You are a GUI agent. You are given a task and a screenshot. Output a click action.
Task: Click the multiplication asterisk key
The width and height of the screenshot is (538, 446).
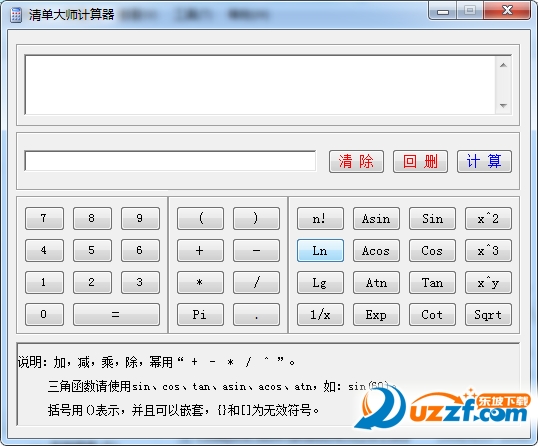click(200, 282)
